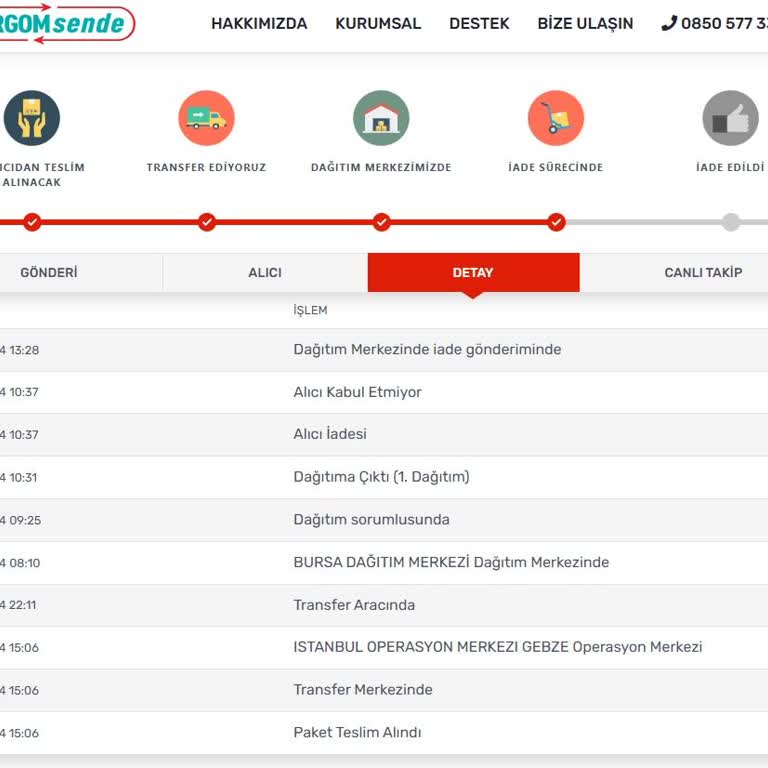Image resolution: width=768 pixels, height=768 pixels.
Task: Select 'Transfer Aracında' row
Action: point(384,605)
